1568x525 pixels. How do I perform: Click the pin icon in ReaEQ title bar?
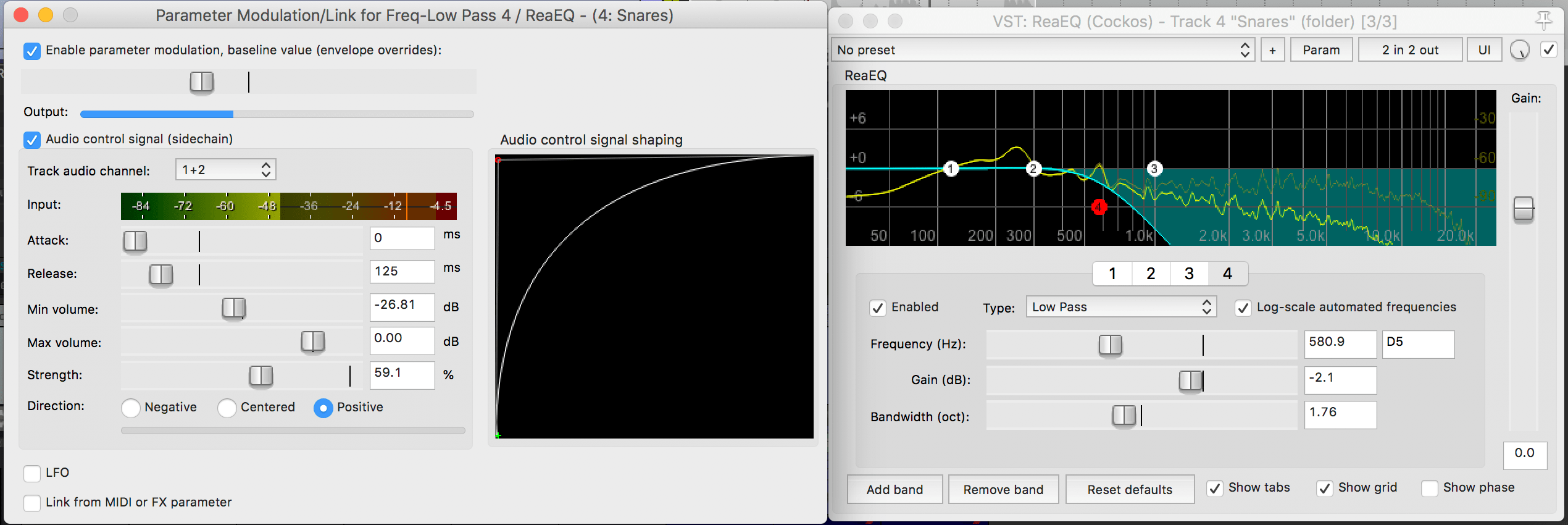coord(1544,21)
